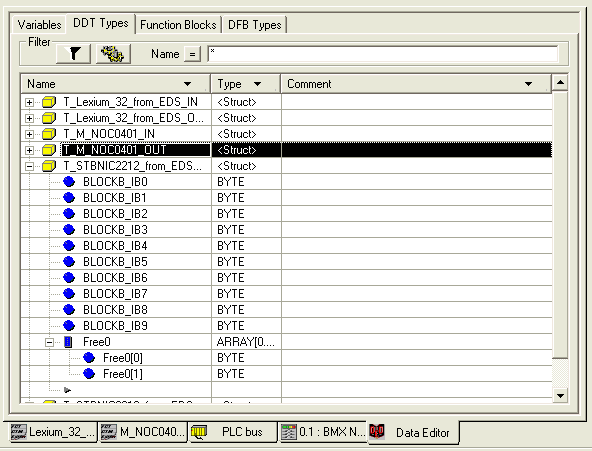The width and height of the screenshot is (592, 451).
Task: Collapse the Free0 array node
Action: pos(49,342)
